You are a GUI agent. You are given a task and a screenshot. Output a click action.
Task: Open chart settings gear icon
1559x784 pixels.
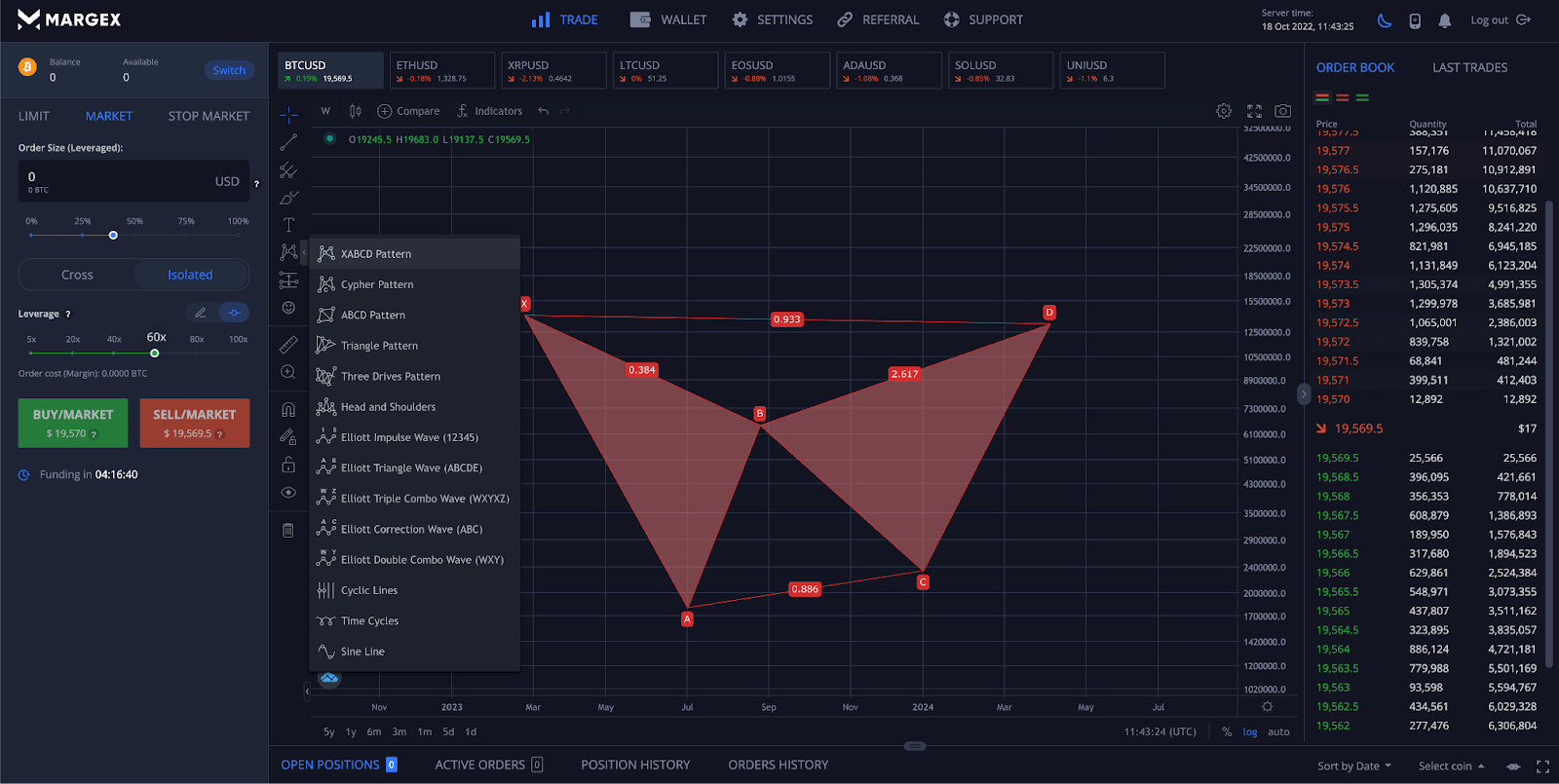[1224, 111]
